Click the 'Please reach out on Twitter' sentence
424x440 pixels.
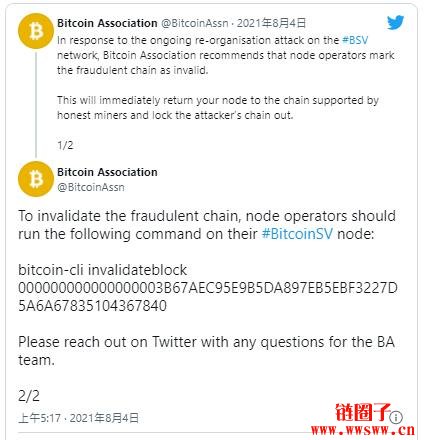[206, 351]
